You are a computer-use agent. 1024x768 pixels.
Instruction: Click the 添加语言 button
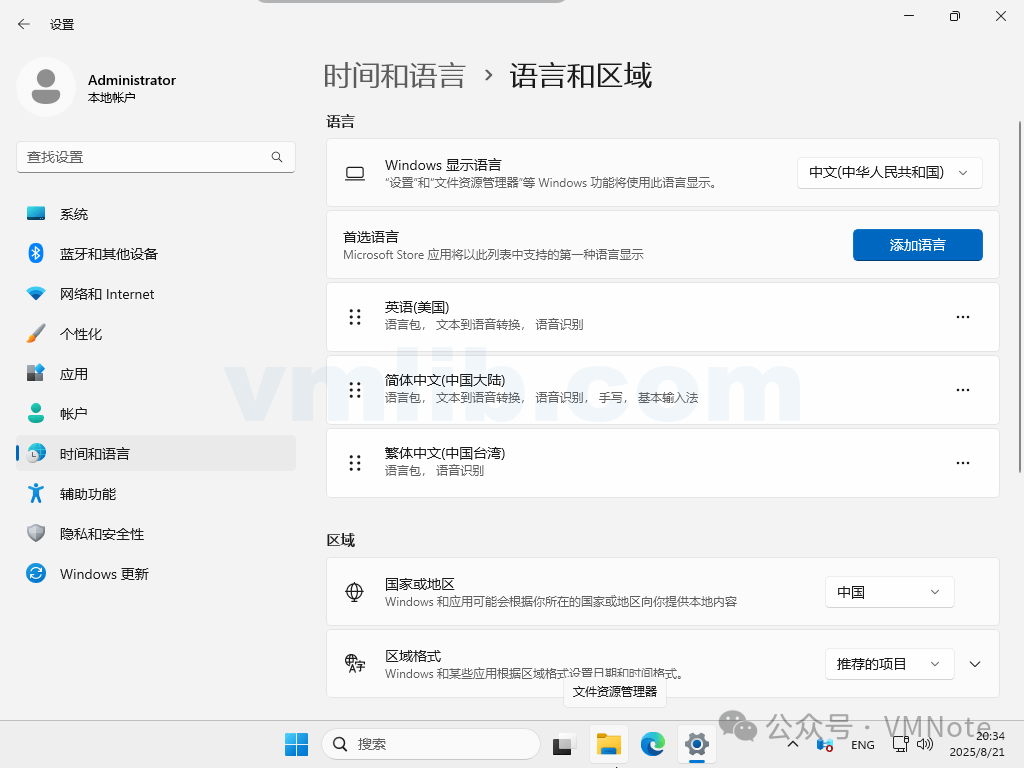[917, 245]
